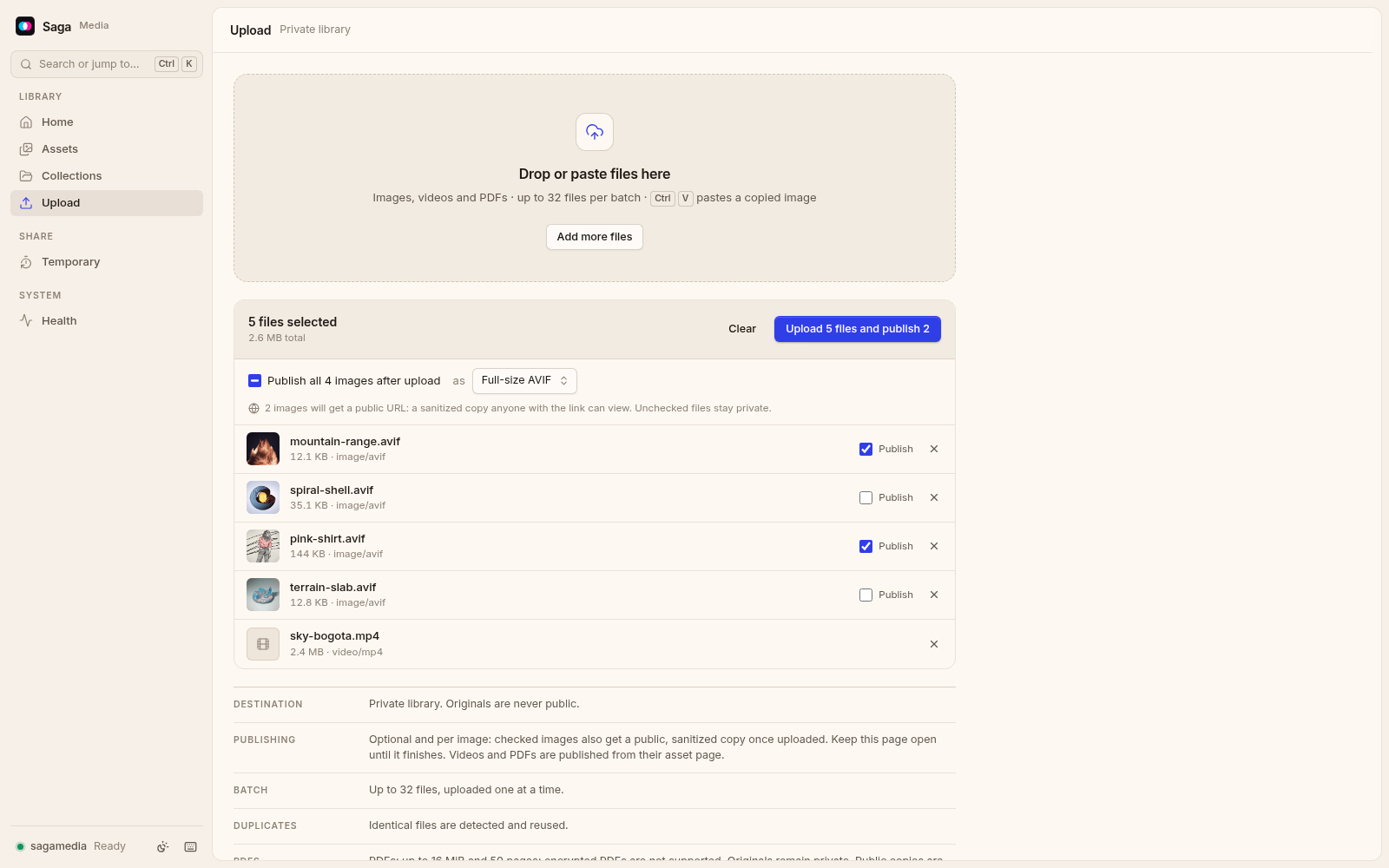Open the spiral-shell.avif thumbnail

pos(263,497)
